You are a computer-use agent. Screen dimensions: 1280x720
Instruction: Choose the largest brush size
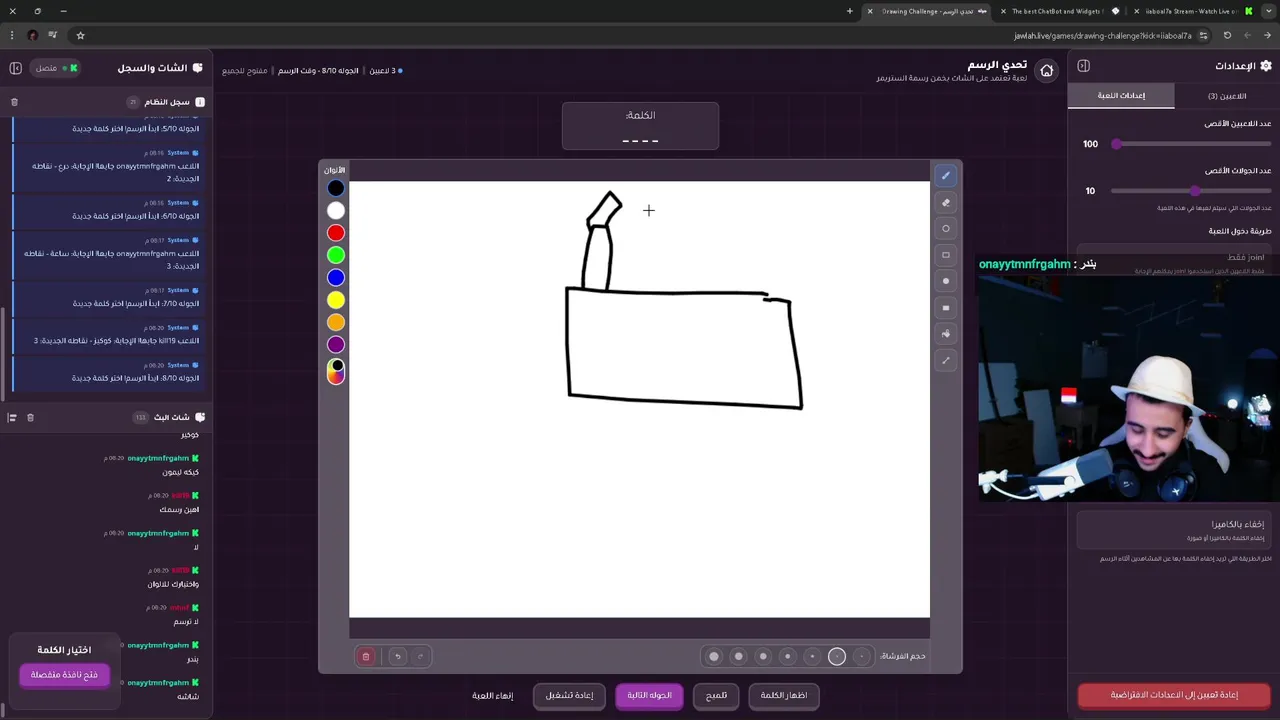tap(714, 656)
